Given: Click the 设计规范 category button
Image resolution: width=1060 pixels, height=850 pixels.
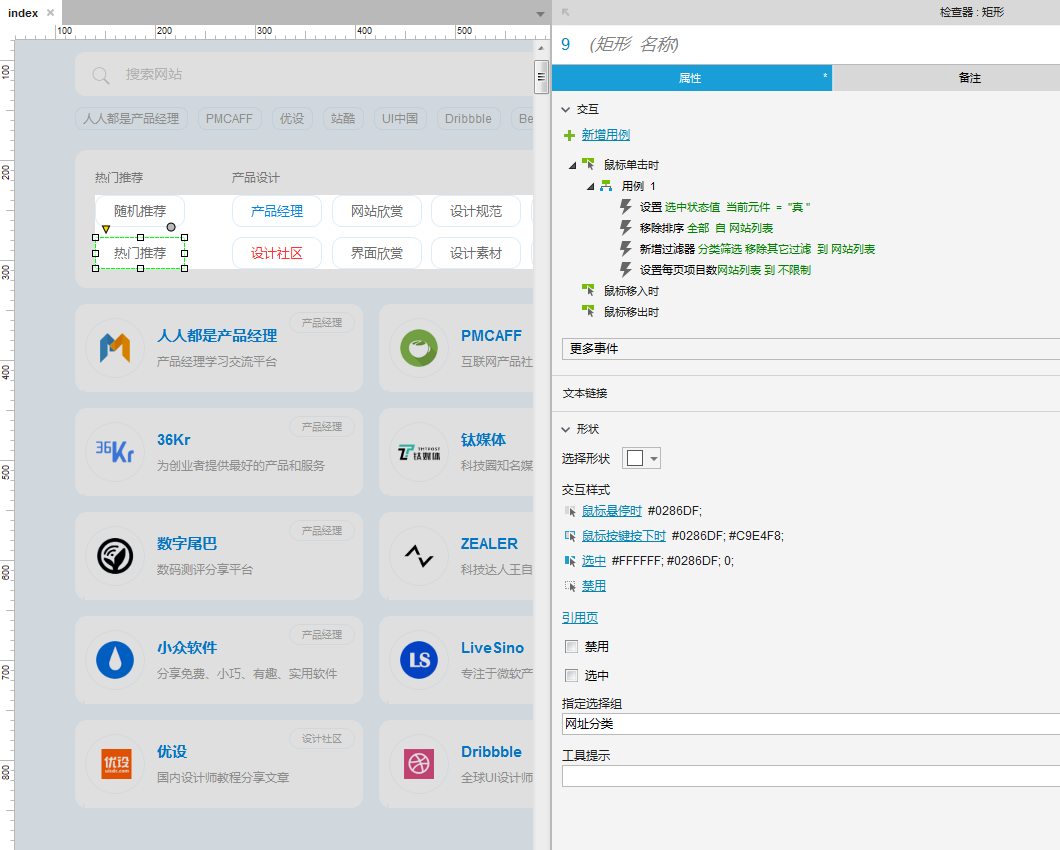Looking at the screenshot, I should pyautogui.click(x=476, y=212).
